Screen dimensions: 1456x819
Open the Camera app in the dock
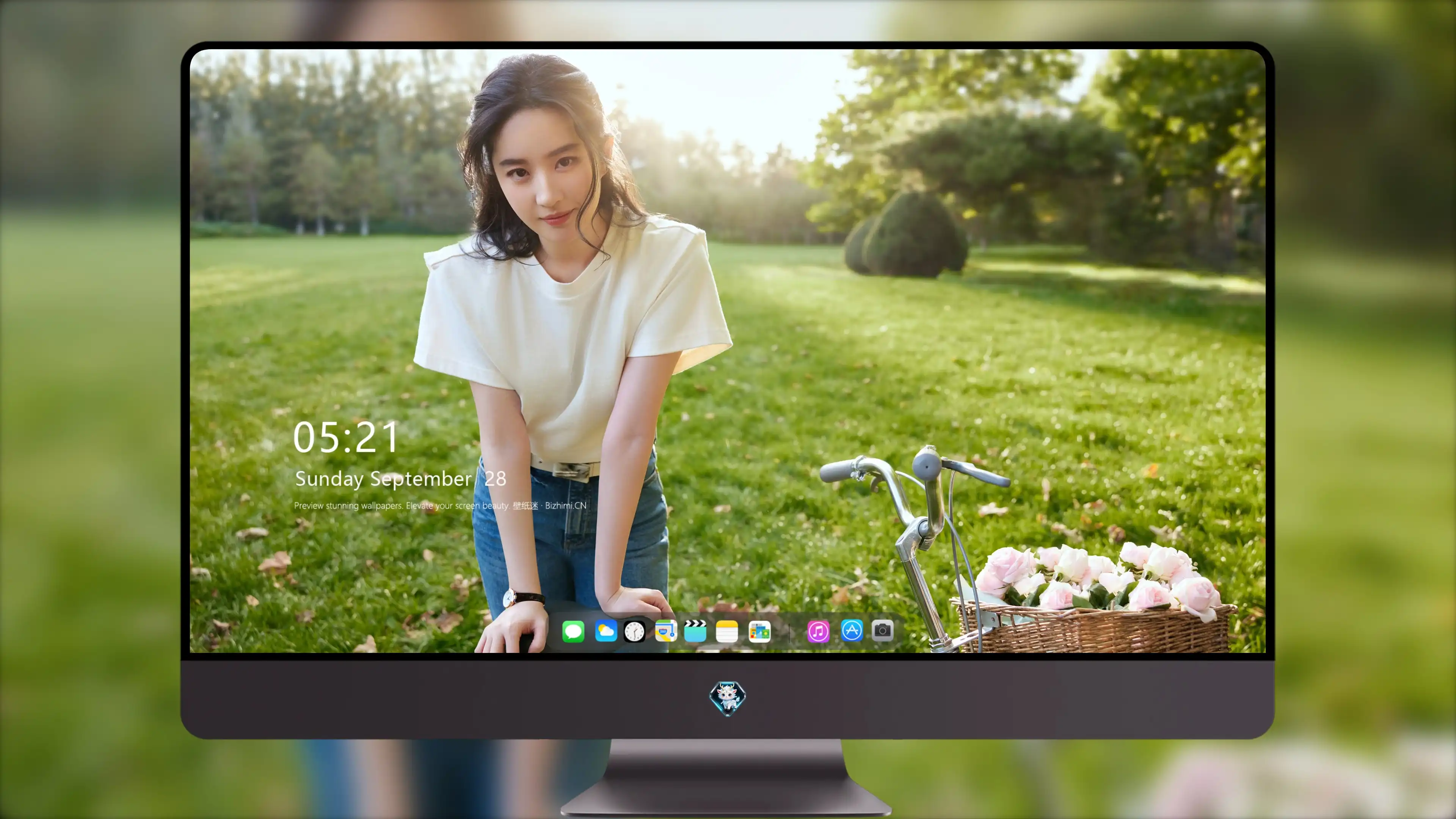click(882, 630)
